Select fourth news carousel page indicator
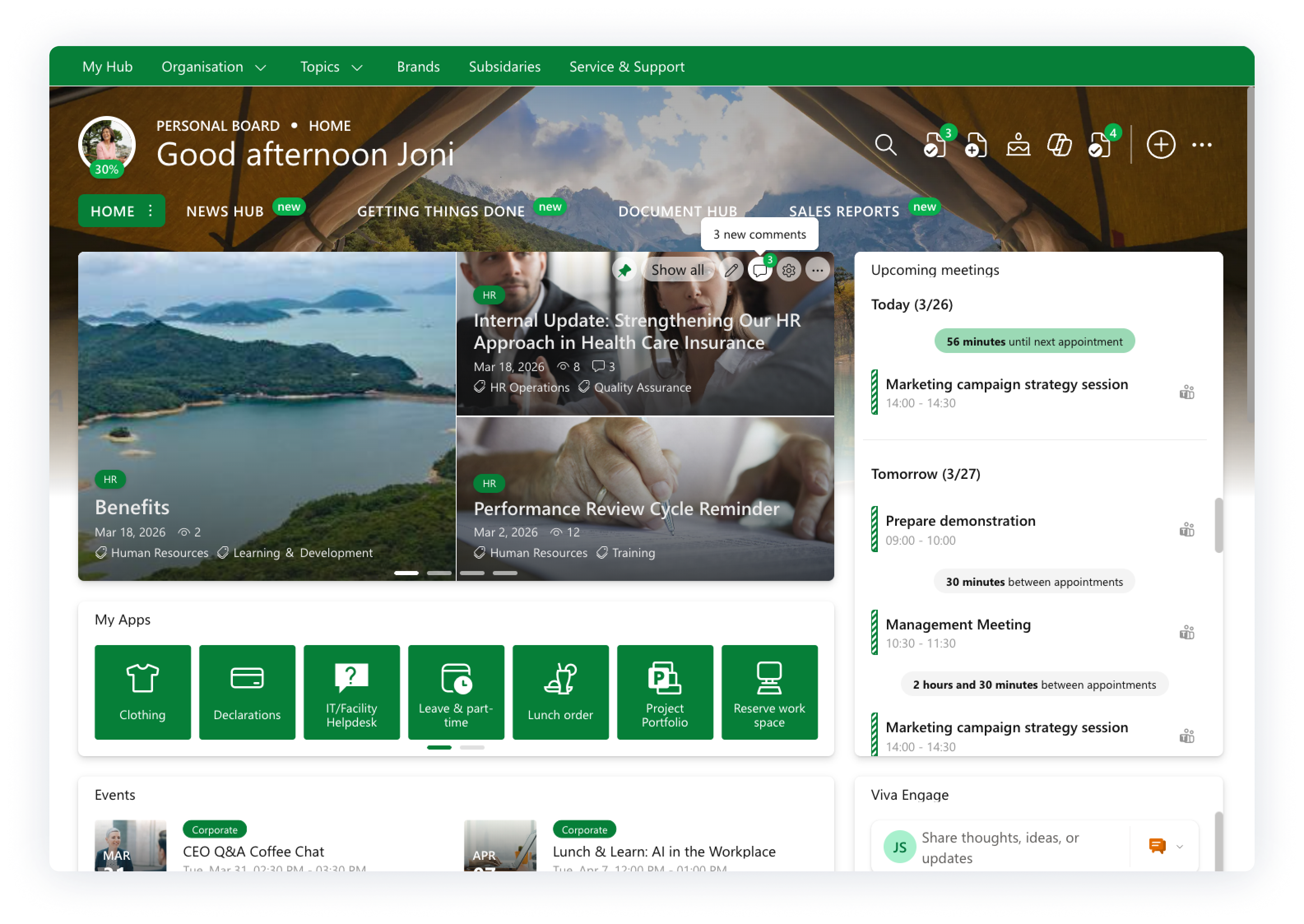The height and width of the screenshot is (924, 1304). [x=505, y=573]
